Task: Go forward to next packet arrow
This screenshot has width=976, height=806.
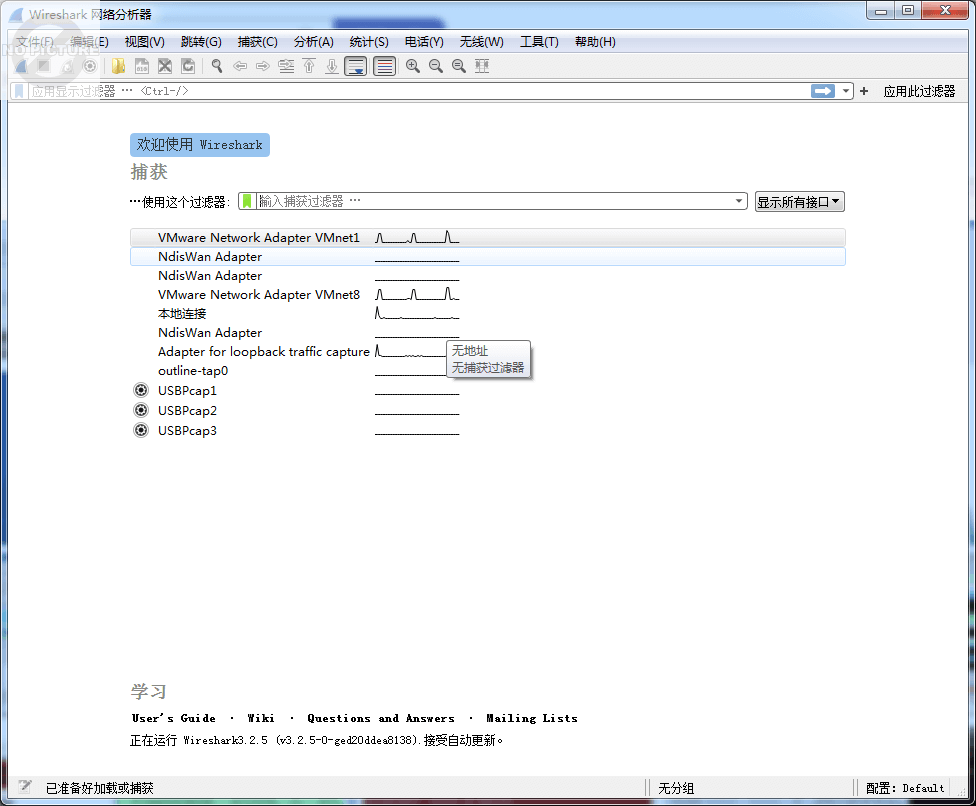Action: [x=263, y=66]
